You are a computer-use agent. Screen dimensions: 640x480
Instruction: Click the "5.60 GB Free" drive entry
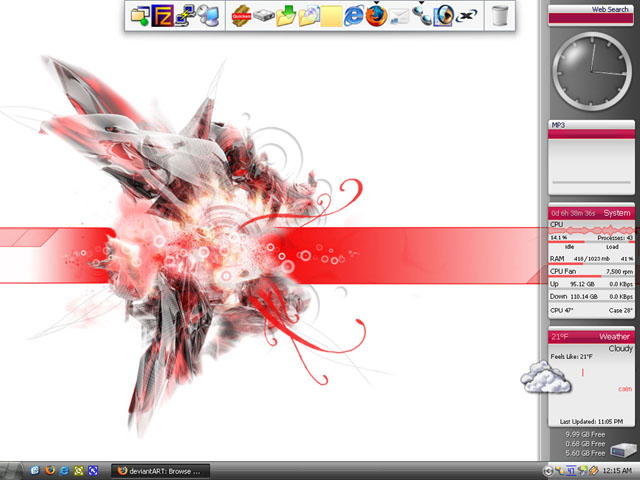click(x=585, y=453)
